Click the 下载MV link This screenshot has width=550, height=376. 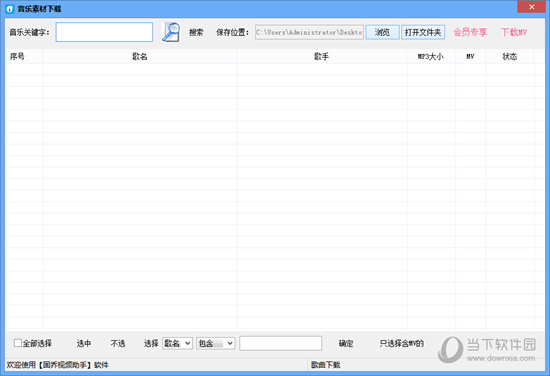(x=514, y=32)
